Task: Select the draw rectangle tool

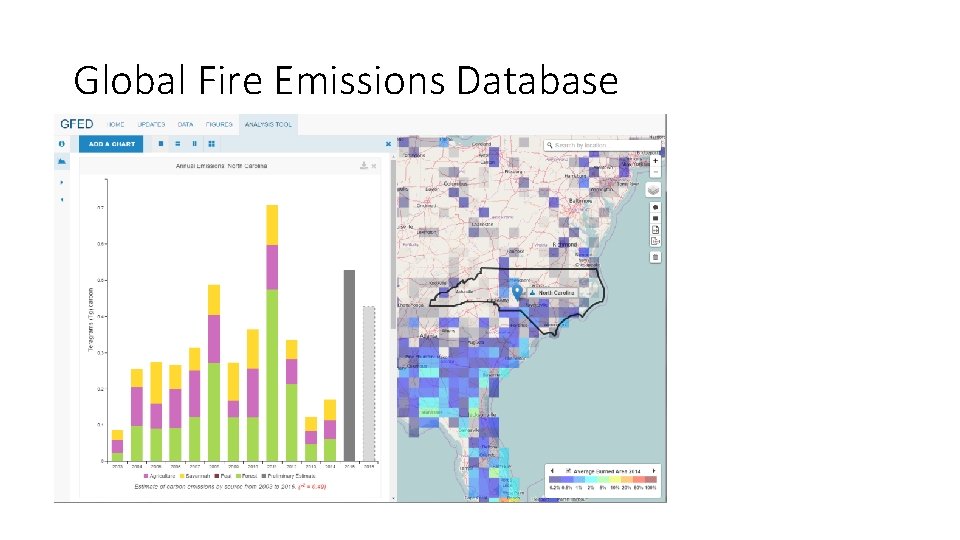Action: (x=655, y=219)
